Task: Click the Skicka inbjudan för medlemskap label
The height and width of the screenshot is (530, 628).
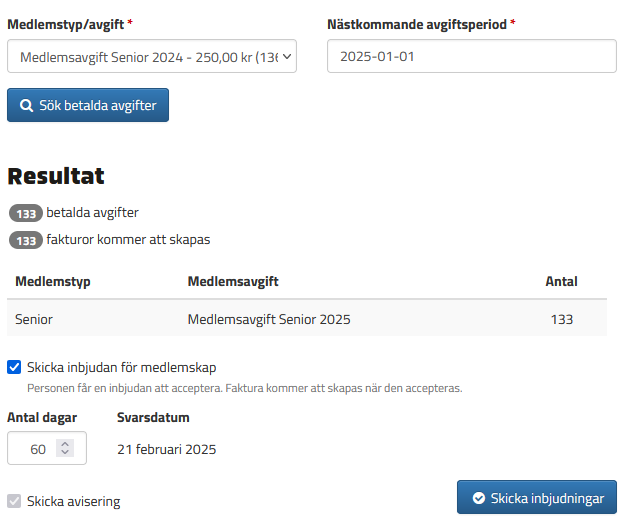Action: click(x=122, y=367)
